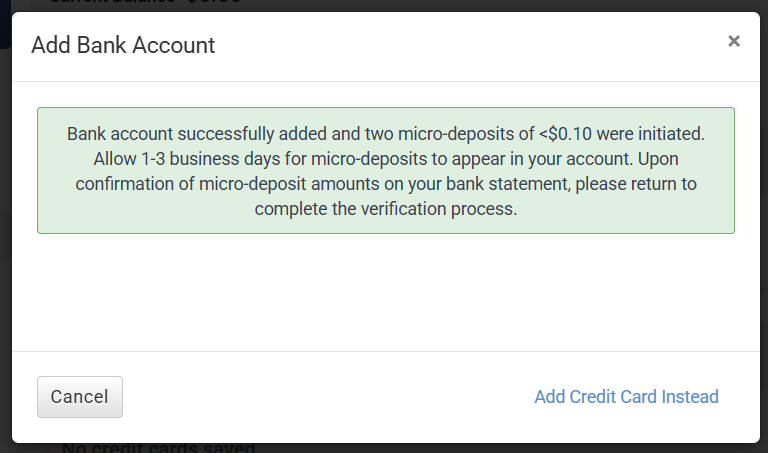Click "complete the verification process" text
Image resolution: width=768 pixels, height=453 pixels.
[385, 210]
